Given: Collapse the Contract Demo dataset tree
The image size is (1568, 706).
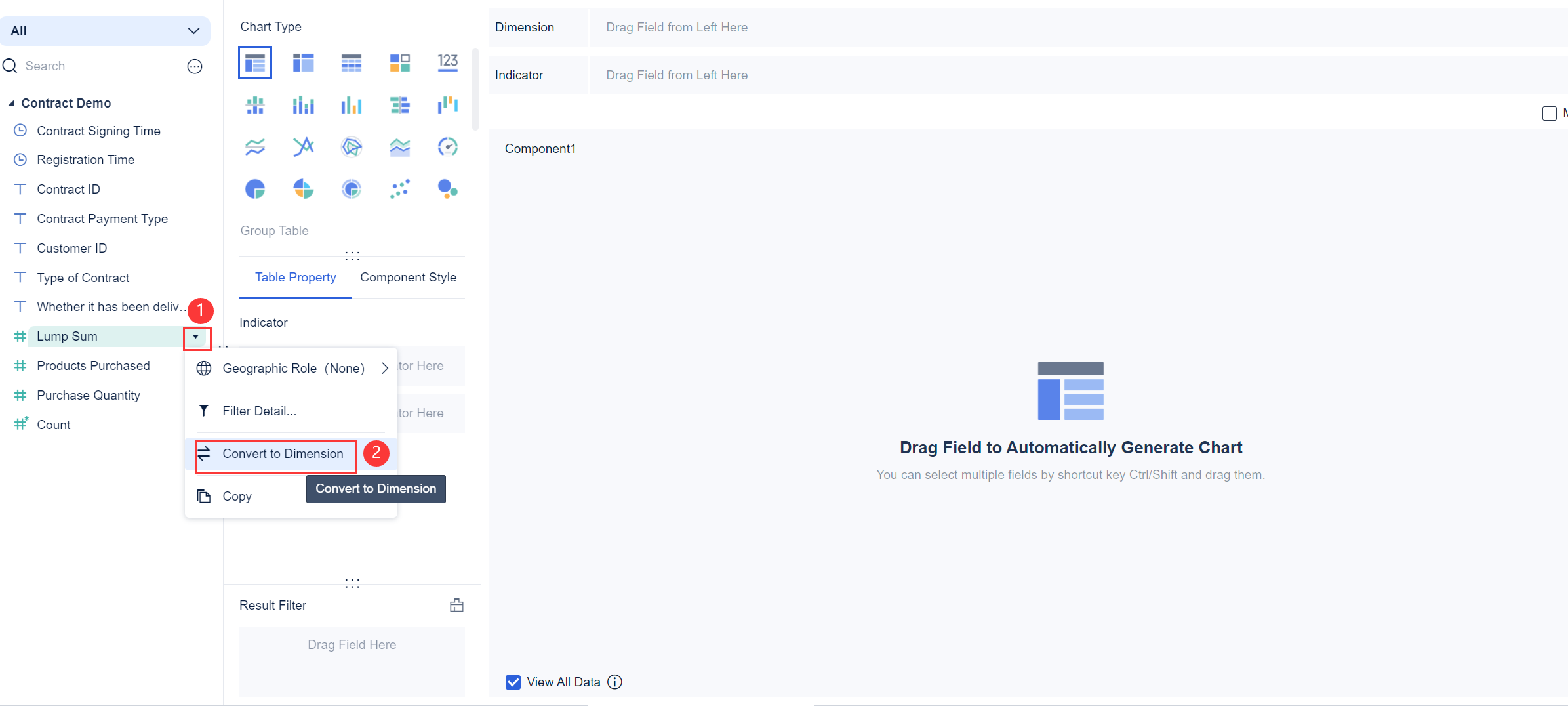Looking at the screenshot, I should 10,103.
